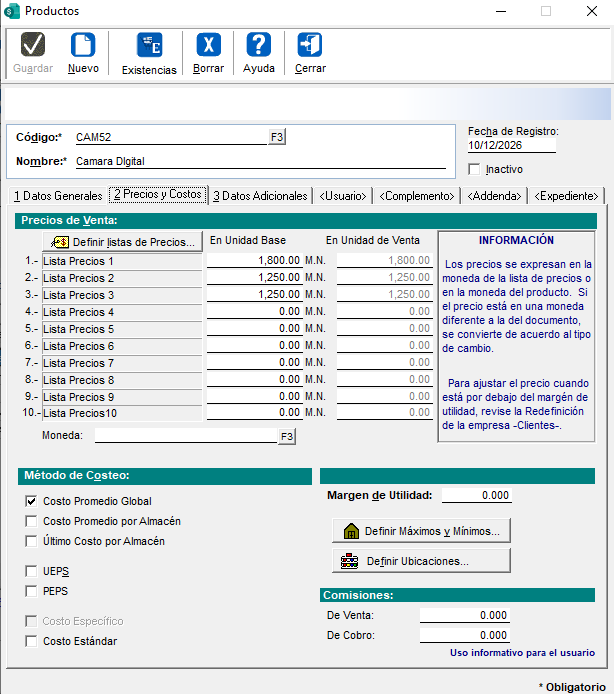The height and width of the screenshot is (694, 614).
Task: Open the <Expediente> tab
Action: coord(566,196)
